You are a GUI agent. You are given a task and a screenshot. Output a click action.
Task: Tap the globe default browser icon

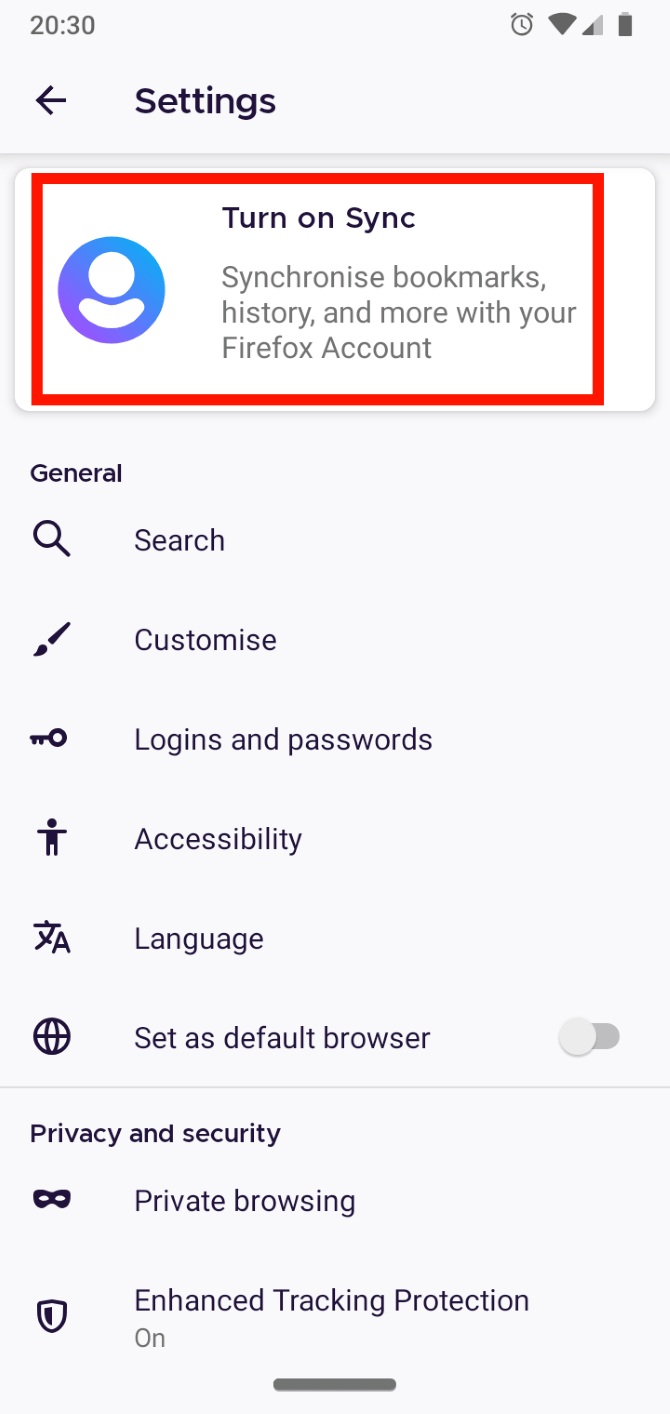click(51, 1037)
